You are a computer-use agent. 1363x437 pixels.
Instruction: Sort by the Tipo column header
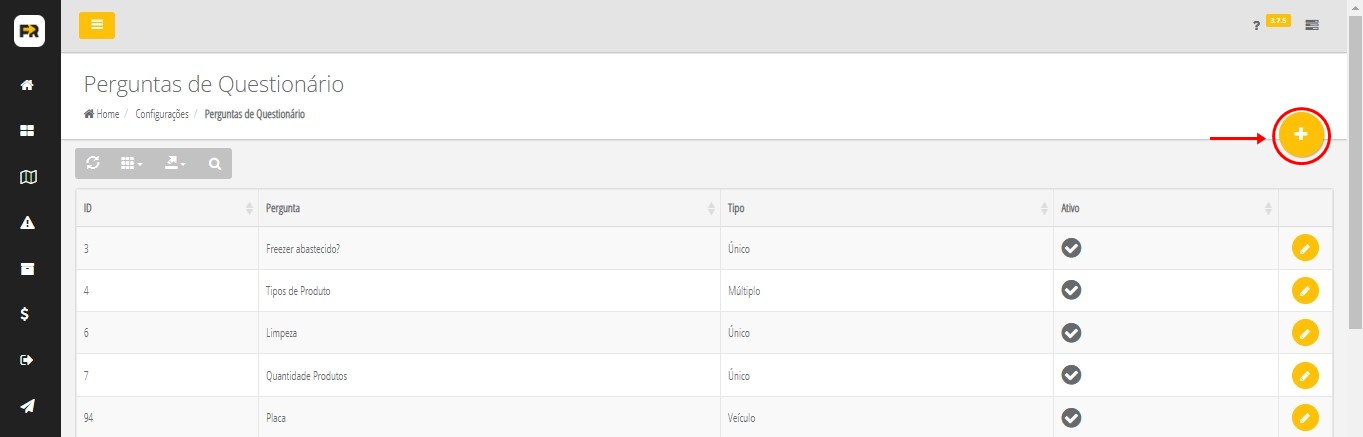coord(885,208)
